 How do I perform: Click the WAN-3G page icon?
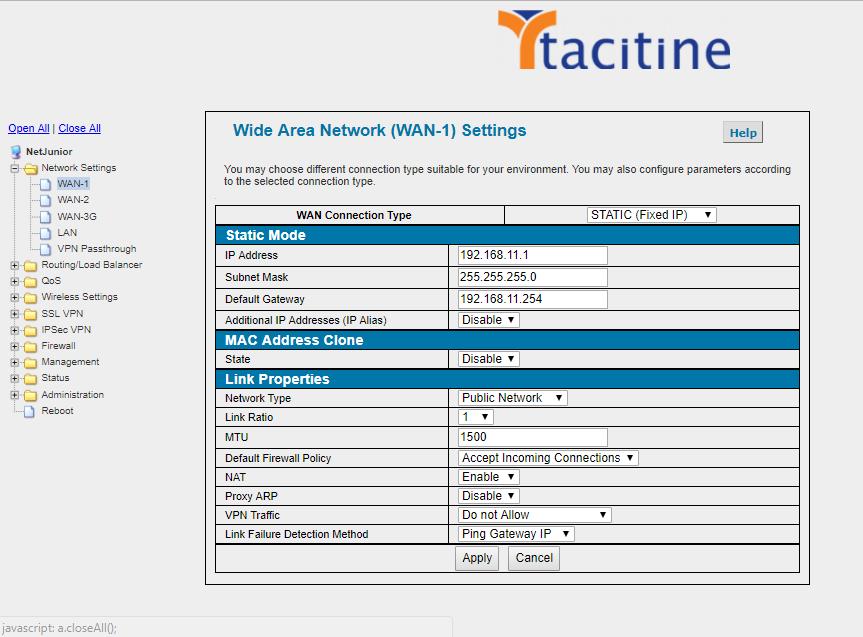[x=45, y=216]
